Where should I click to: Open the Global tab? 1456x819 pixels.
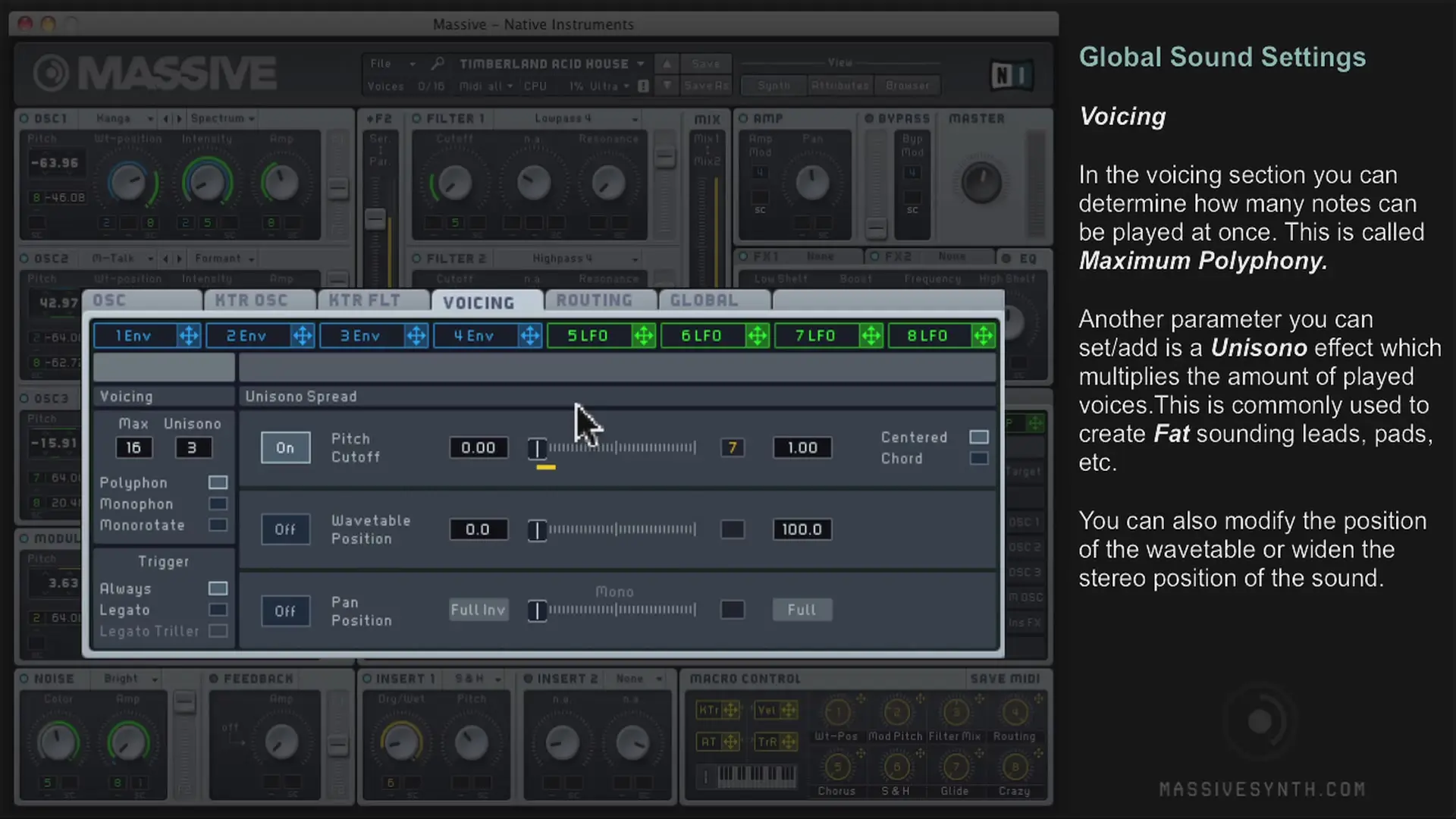[704, 301]
